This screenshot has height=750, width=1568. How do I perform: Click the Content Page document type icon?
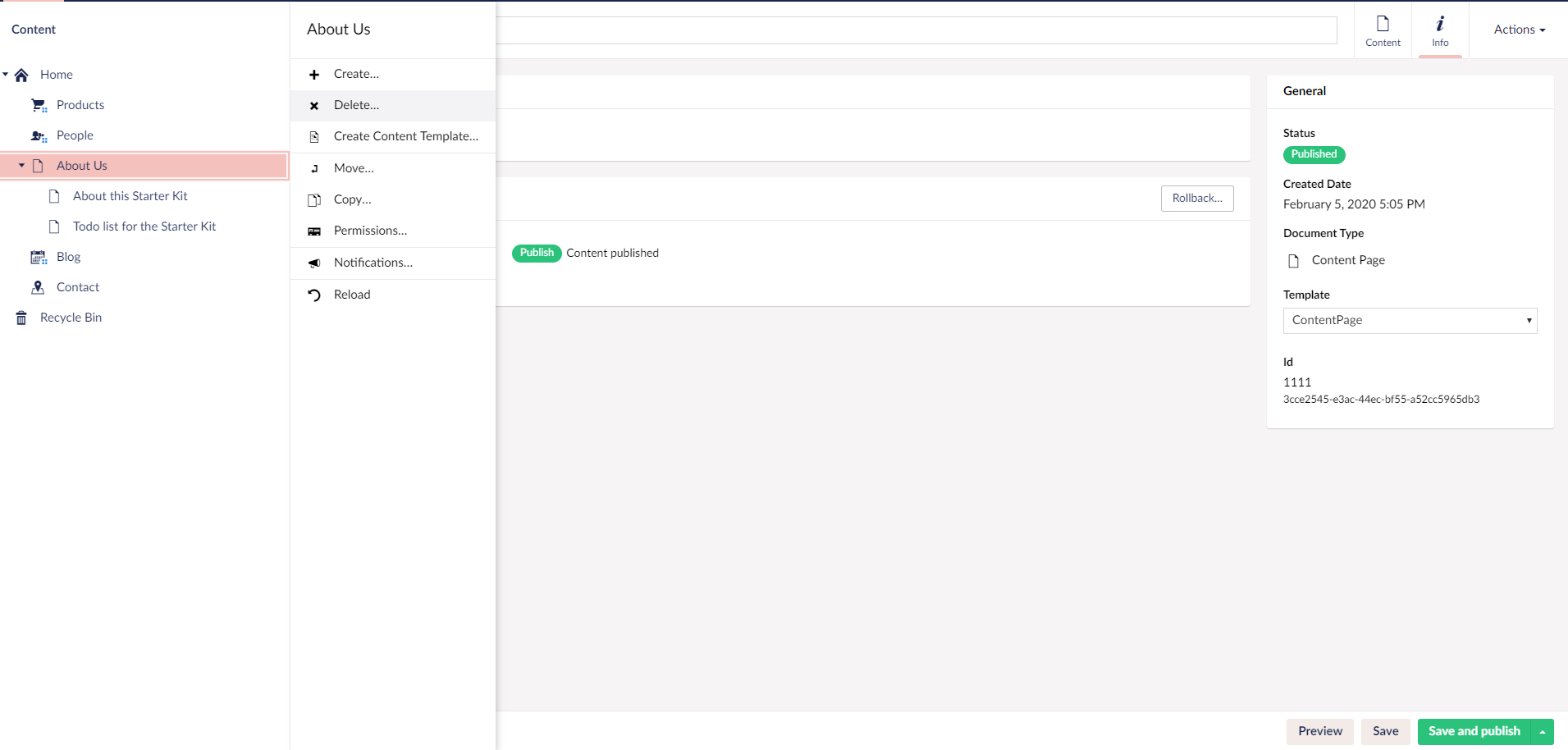[1293, 260]
